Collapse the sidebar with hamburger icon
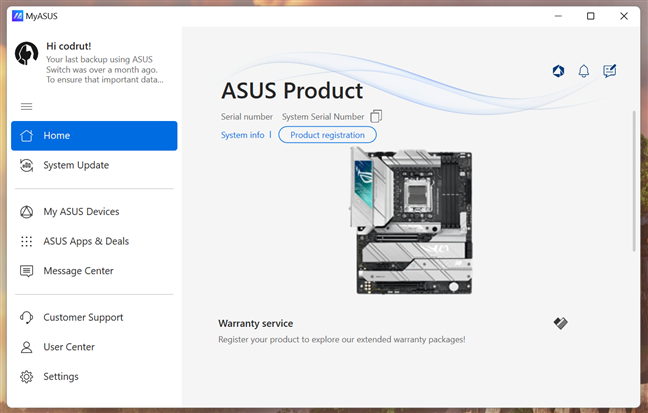This screenshot has width=648, height=413. tap(26, 107)
